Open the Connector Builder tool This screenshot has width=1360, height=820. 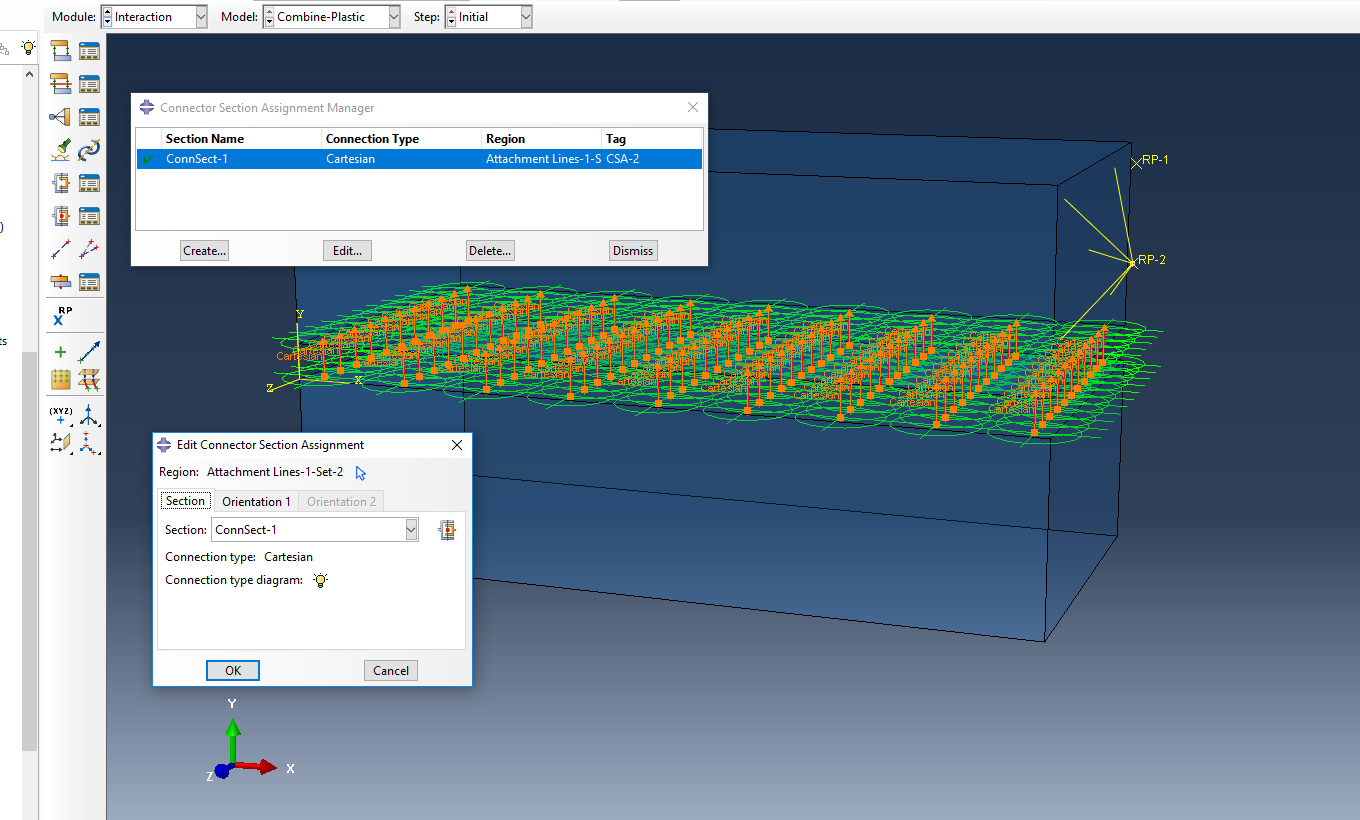[90, 150]
